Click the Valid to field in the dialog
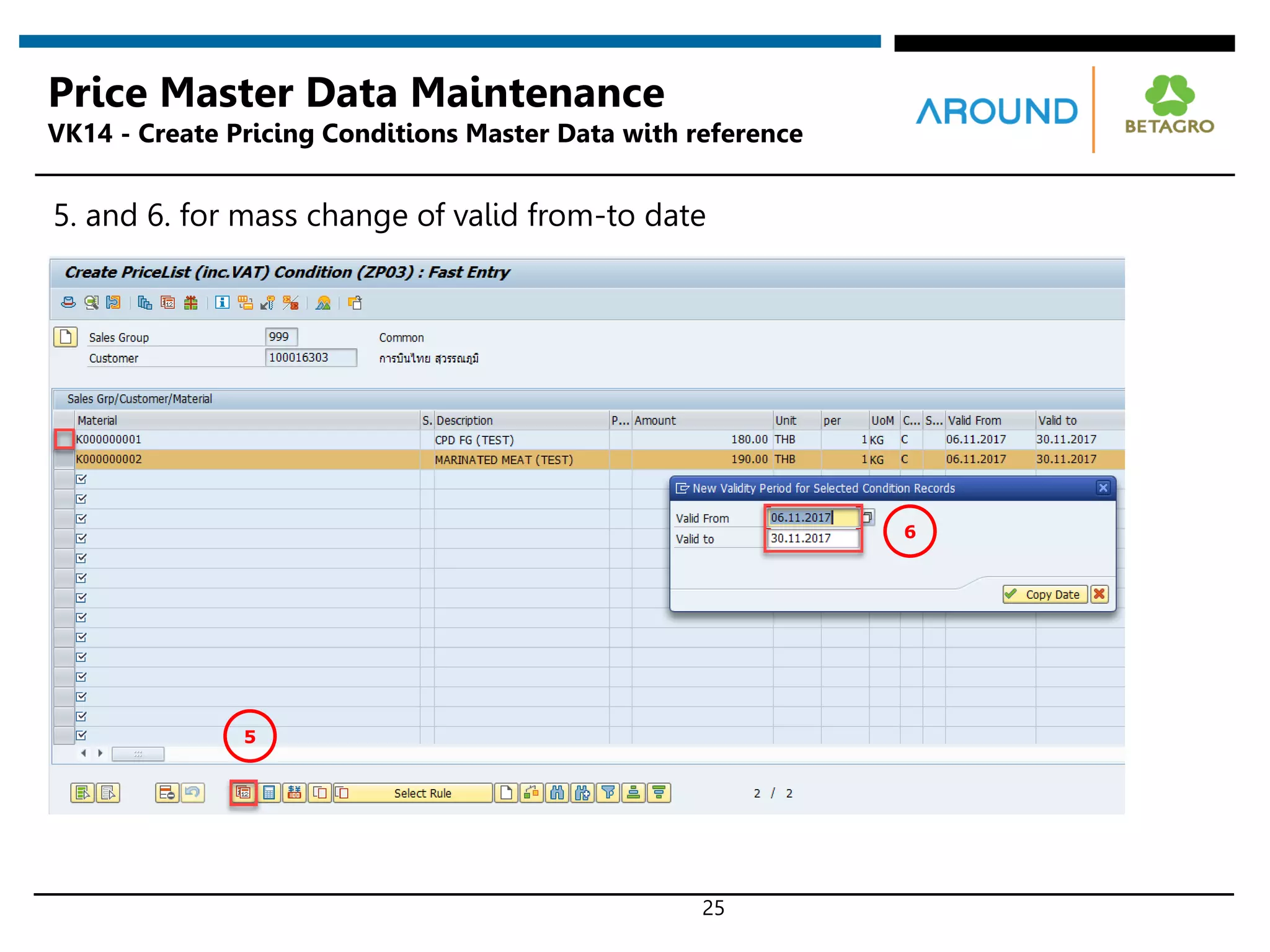 [x=813, y=538]
